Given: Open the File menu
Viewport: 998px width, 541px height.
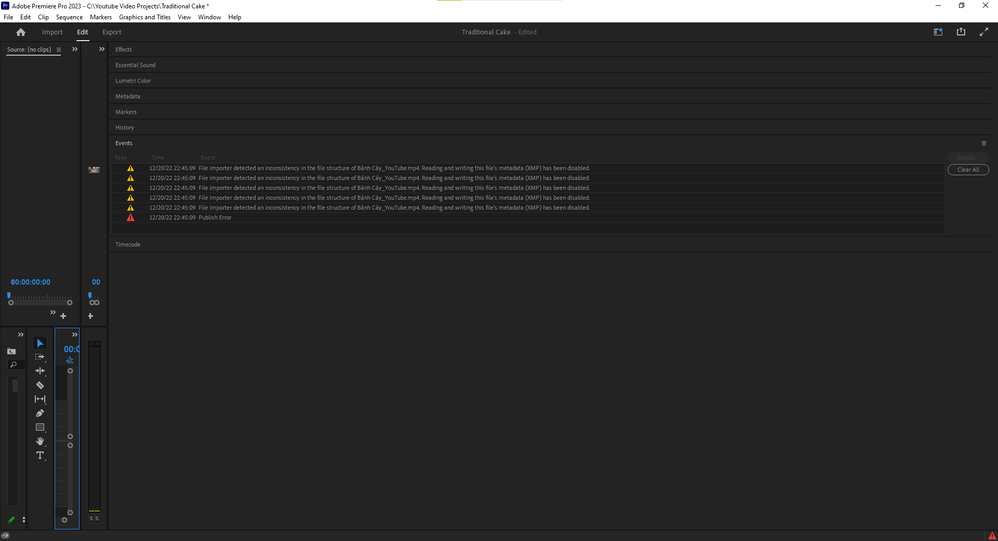Looking at the screenshot, I should 8,17.
